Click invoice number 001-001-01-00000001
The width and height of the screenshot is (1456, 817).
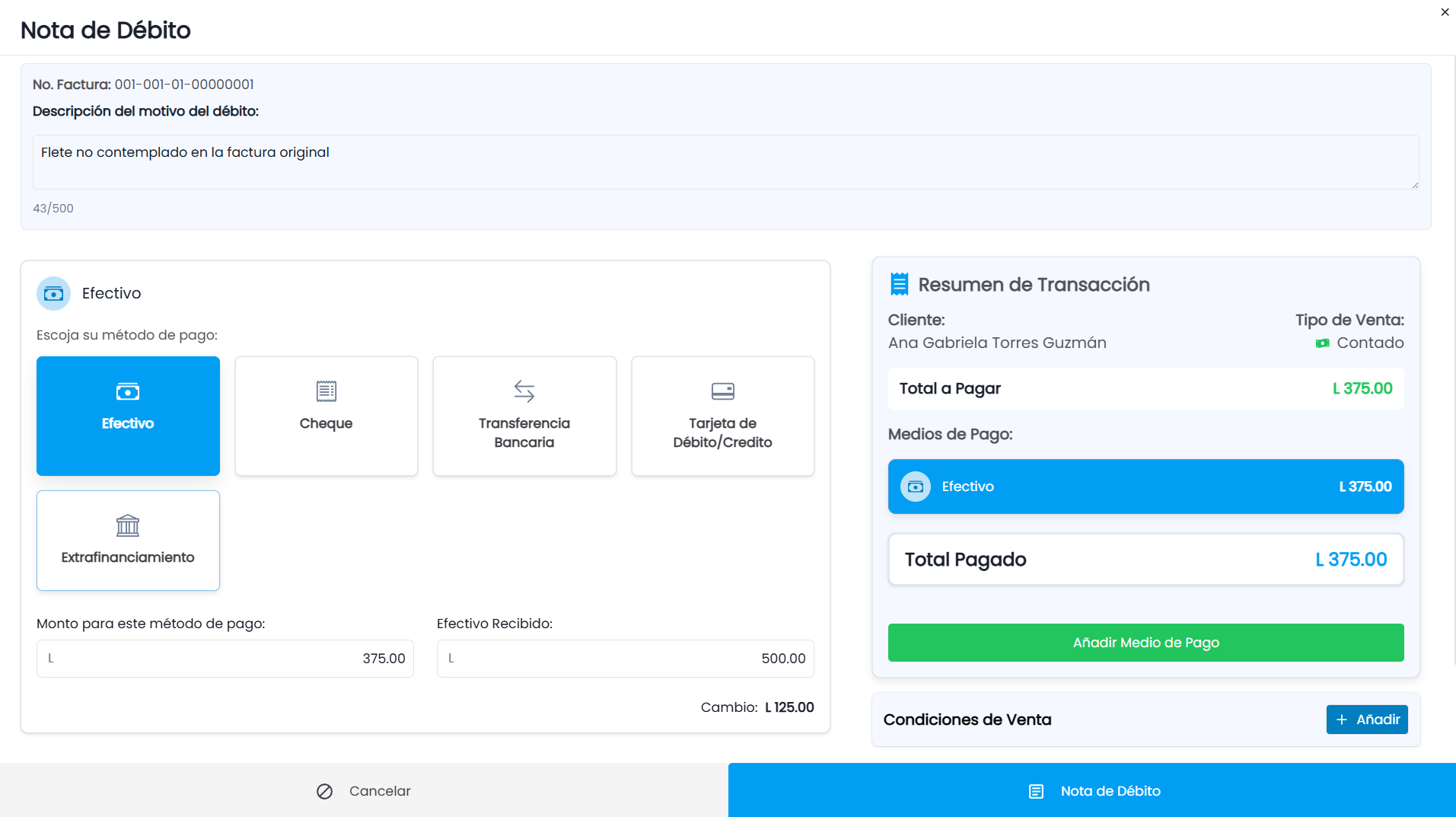pos(184,85)
